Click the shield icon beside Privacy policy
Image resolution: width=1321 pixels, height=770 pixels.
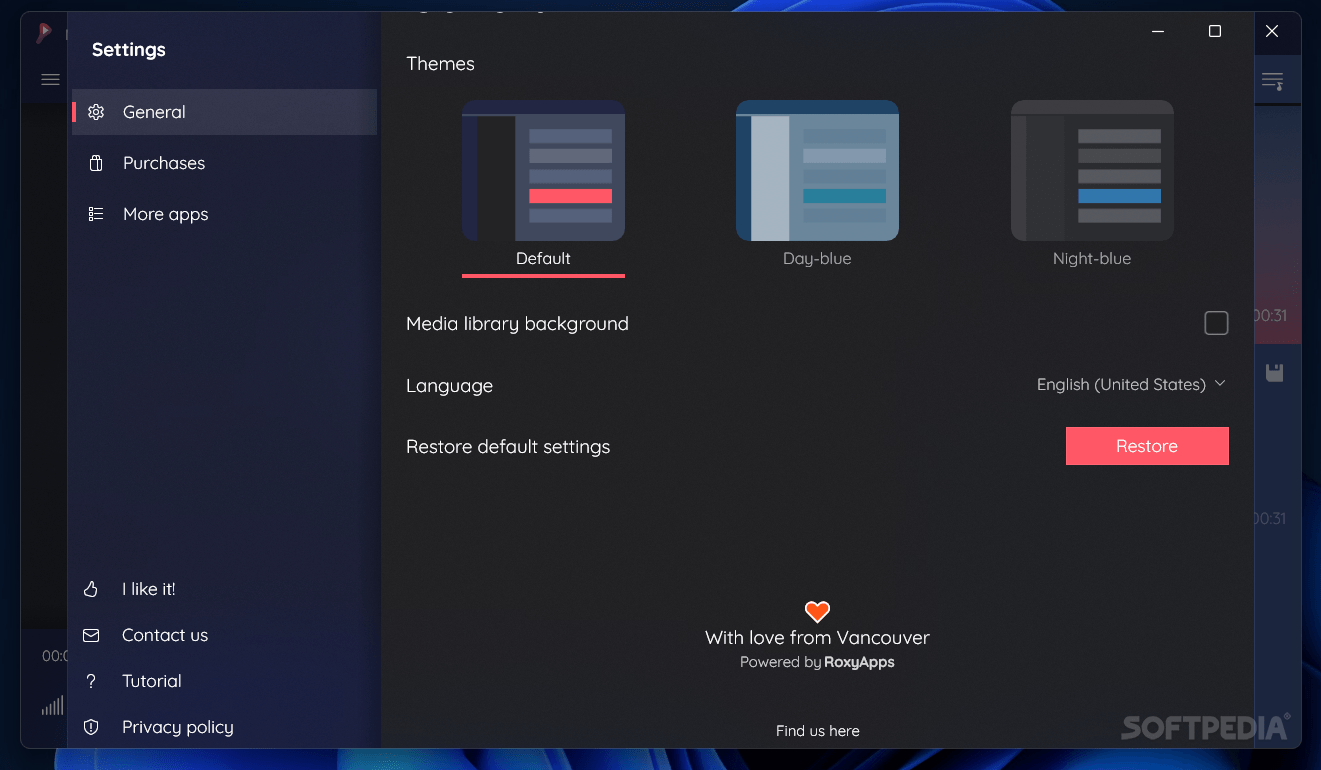coord(90,727)
